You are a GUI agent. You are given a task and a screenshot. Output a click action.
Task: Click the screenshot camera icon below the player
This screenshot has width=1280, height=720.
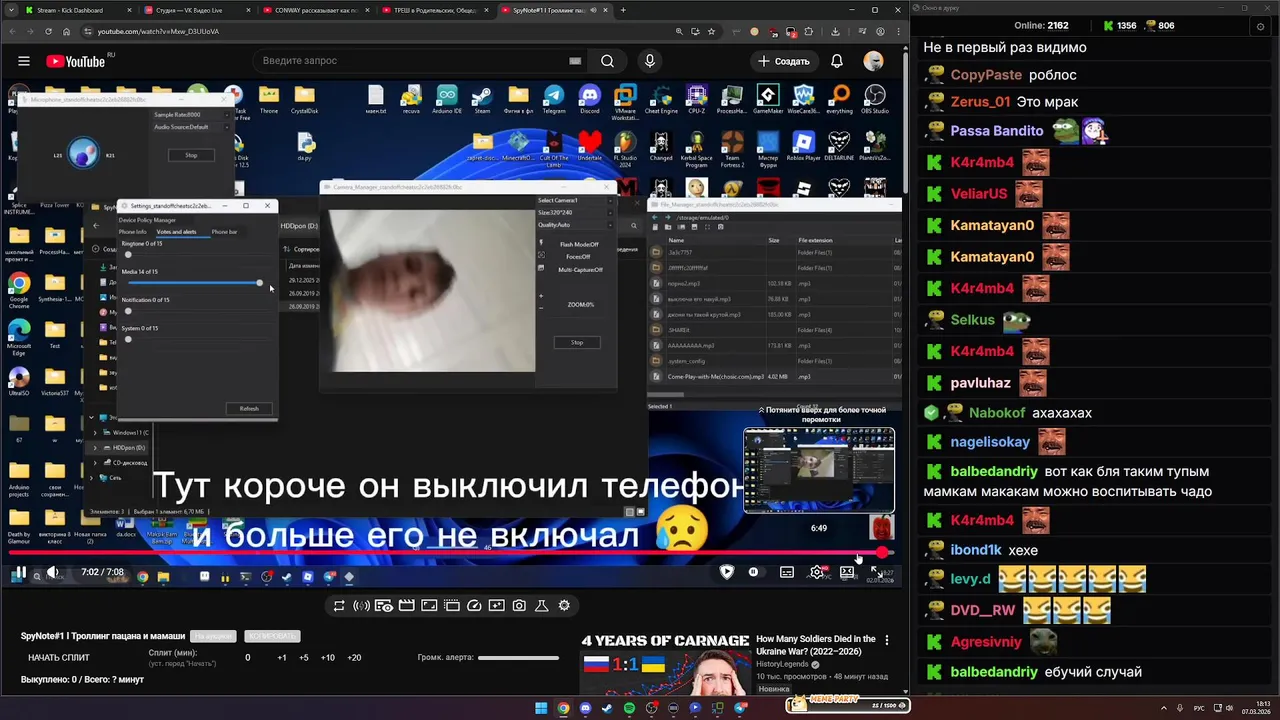point(519,606)
